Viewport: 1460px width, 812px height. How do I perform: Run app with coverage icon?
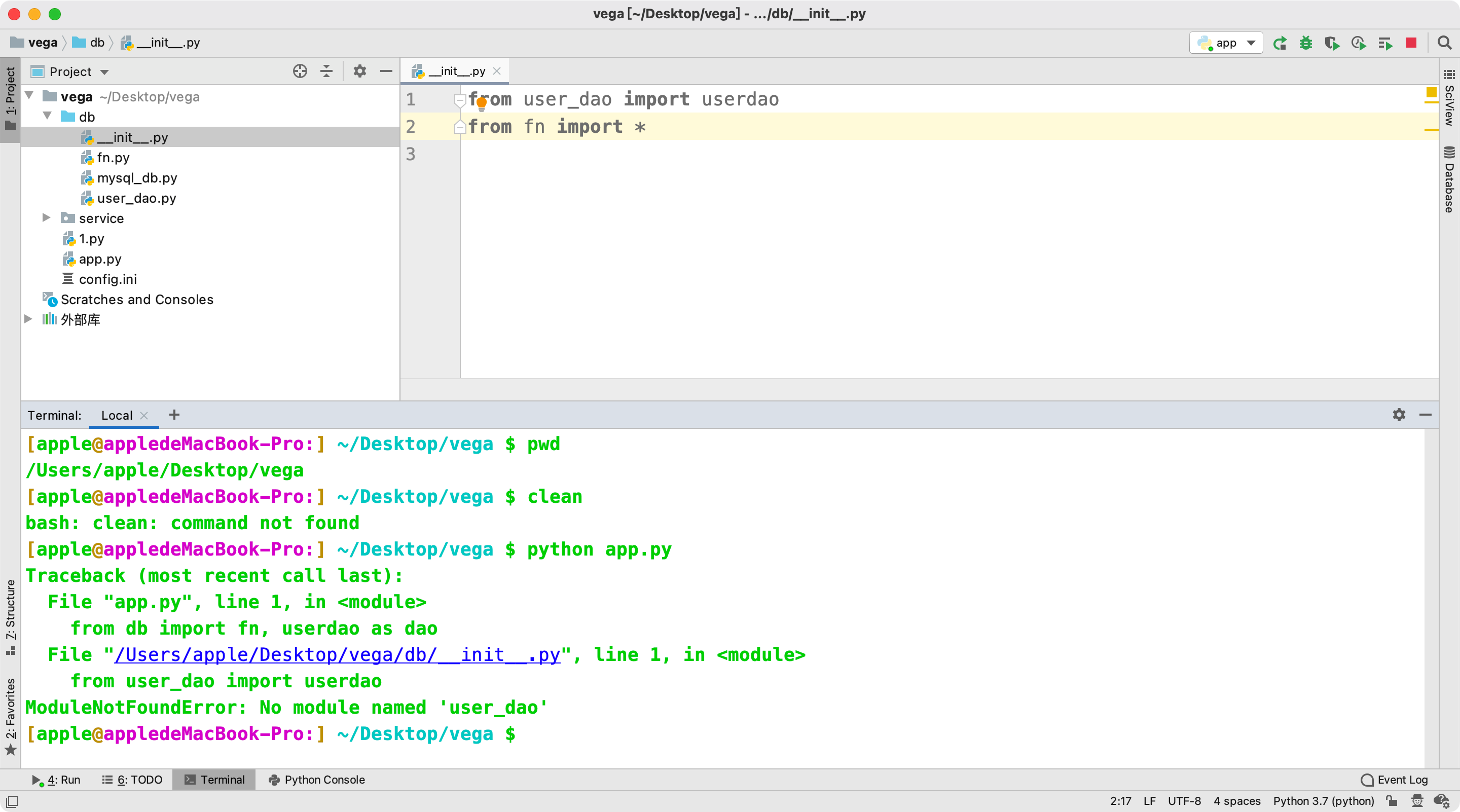(1332, 43)
